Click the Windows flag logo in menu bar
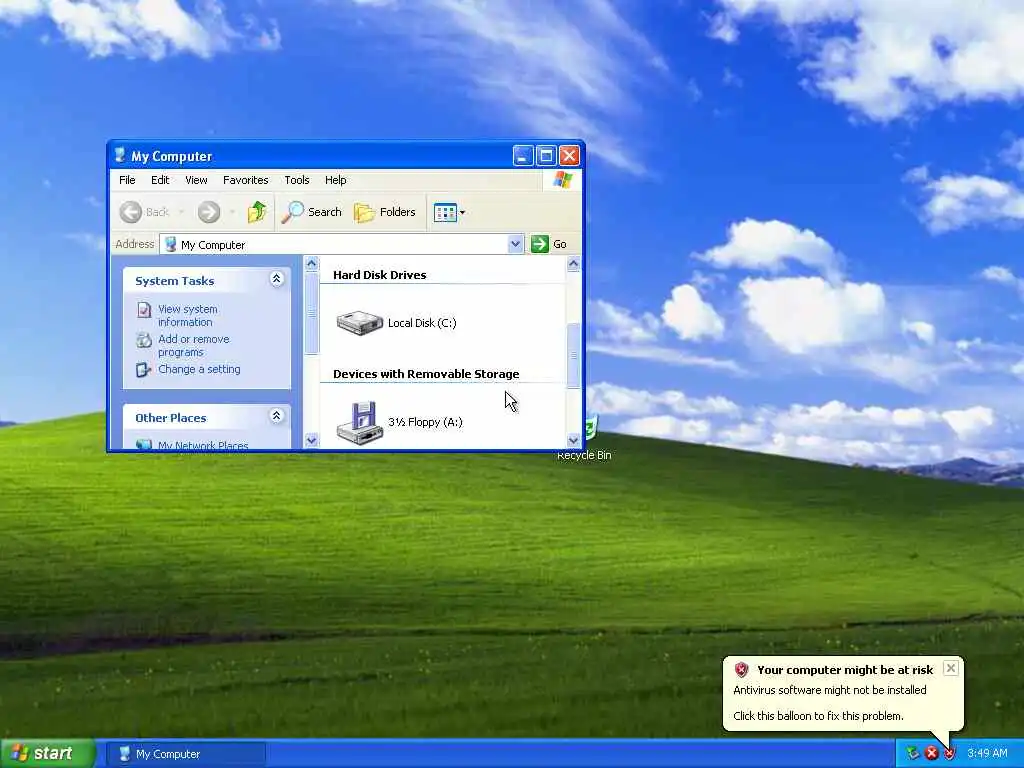The image size is (1024, 768). (562, 180)
